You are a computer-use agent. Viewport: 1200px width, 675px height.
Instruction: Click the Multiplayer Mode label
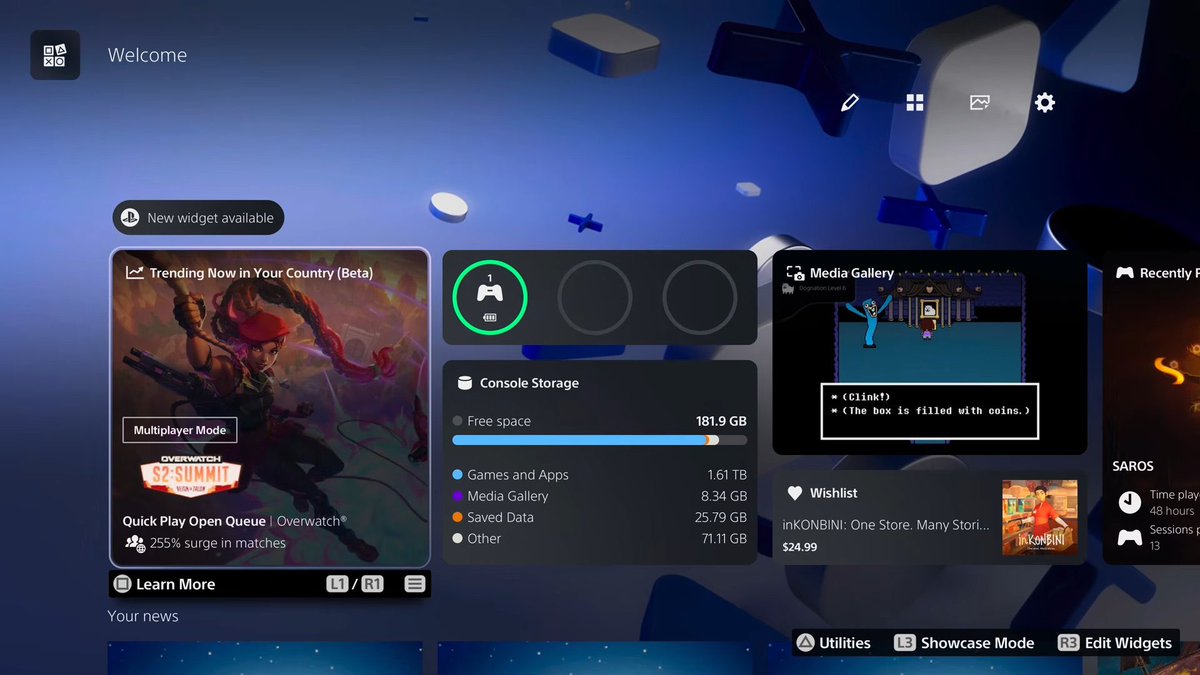click(x=179, y=430)
